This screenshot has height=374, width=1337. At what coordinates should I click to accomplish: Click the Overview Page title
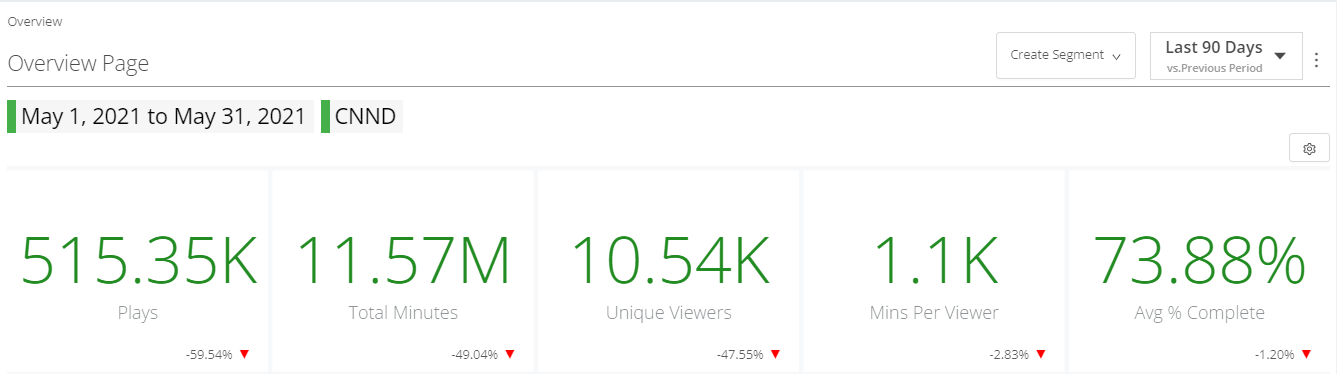[x=78, y=64]
